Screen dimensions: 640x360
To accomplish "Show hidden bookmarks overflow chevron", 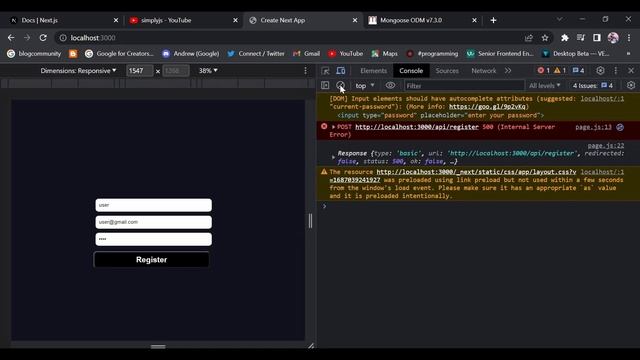I will [628, 53].
